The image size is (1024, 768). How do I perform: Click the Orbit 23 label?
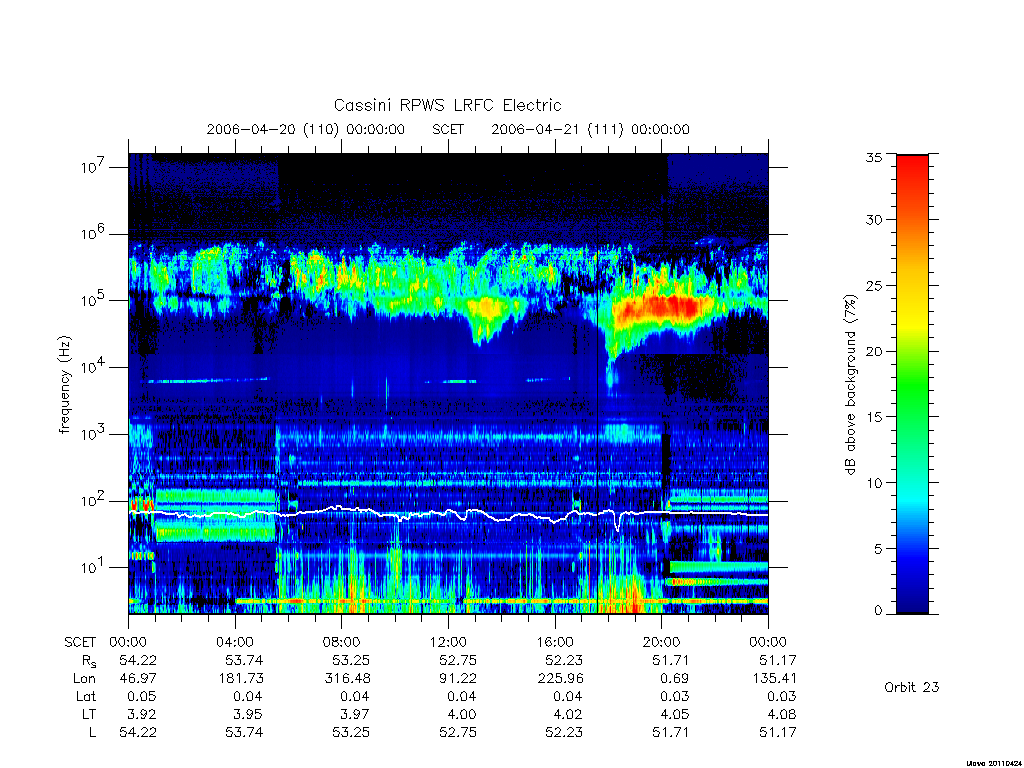click(x=912, y=687)
